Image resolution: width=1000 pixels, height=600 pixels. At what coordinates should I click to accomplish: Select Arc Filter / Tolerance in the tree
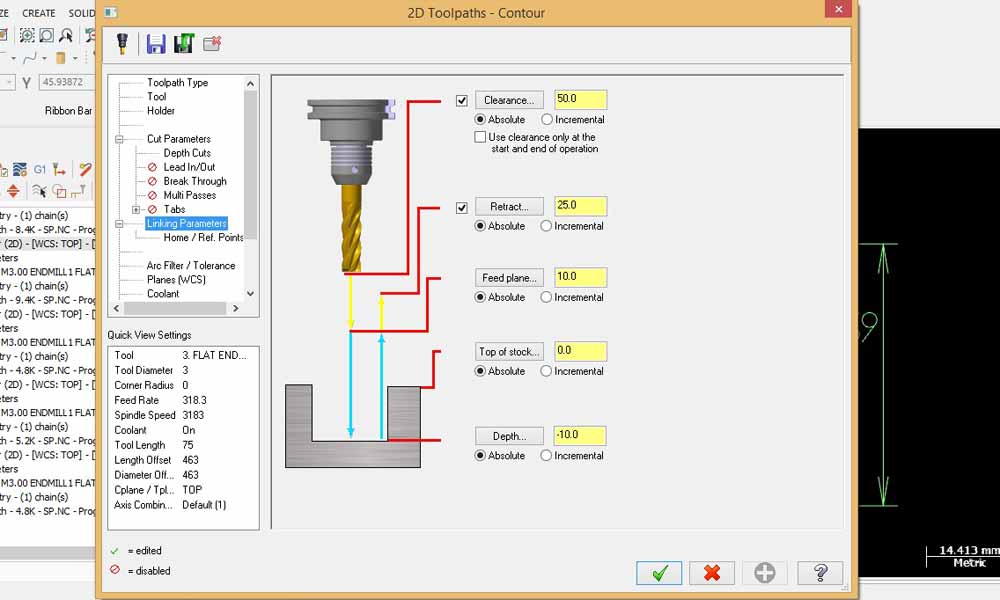pyautogui.click(x=191, y=265)
